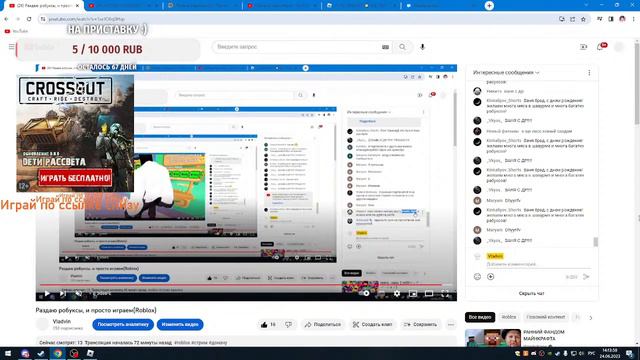Image resolution: width=640 pixels, height=360 pixels.
Task: Click Crossout ИГРАТЬ БЕСПЛАТНО ad button
Action: pyautogui.click(x=75, y=178)
